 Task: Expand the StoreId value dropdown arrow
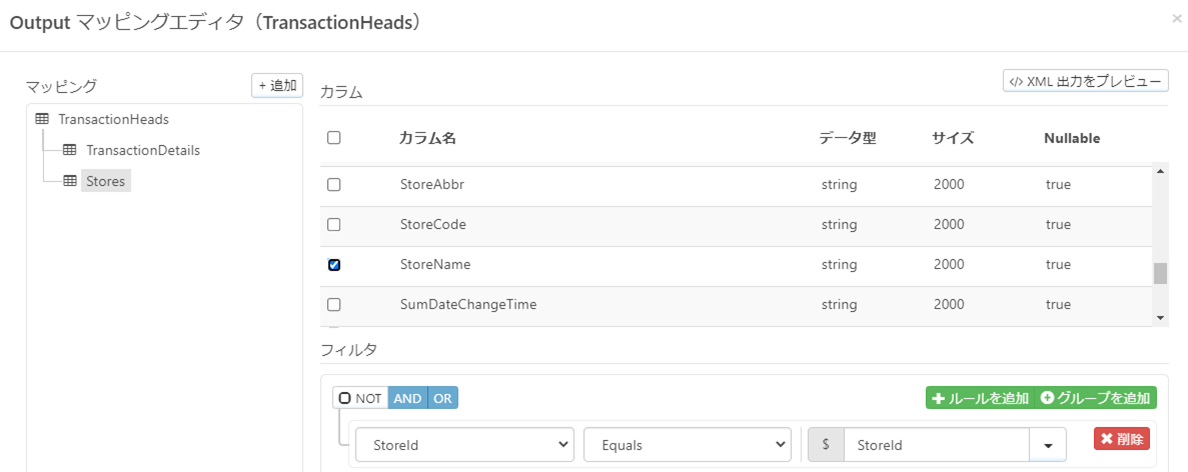[x=1048, y=445]
